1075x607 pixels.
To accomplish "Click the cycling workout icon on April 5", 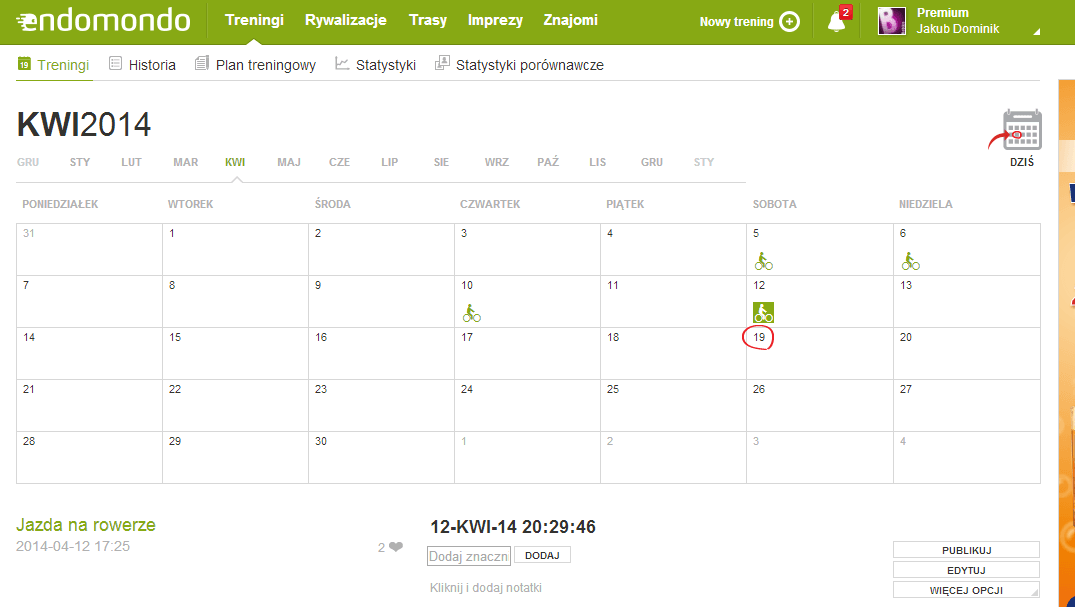I will click(763, 261).
